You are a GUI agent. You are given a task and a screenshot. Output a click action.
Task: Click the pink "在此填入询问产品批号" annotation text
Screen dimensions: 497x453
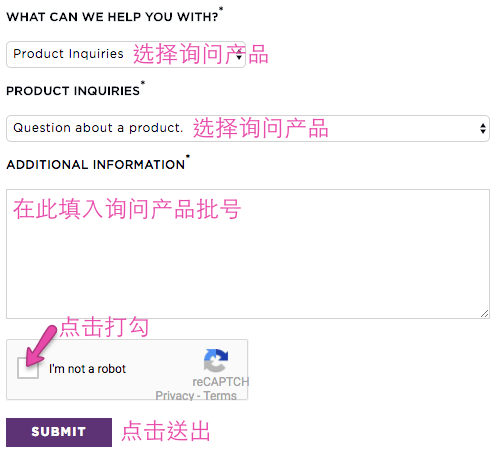pyautogui.click(x=127, y=209)
